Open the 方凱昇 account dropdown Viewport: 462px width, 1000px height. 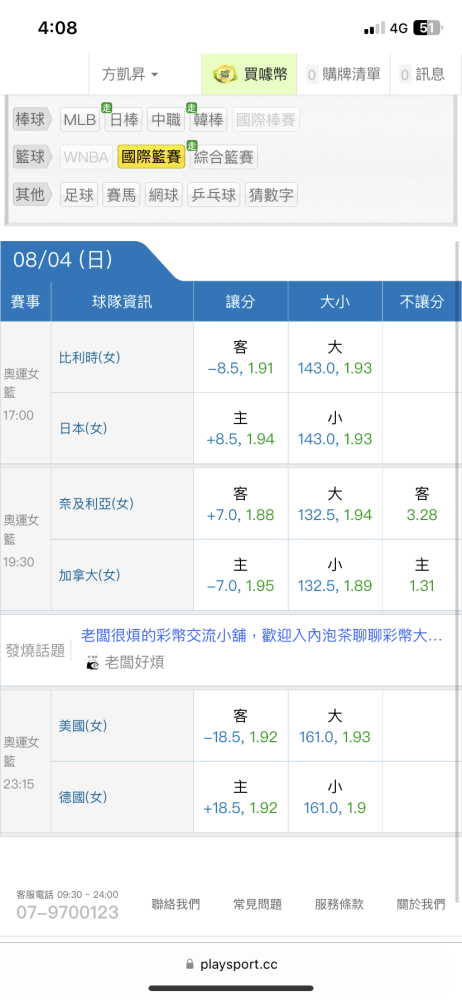click(130, 74)
